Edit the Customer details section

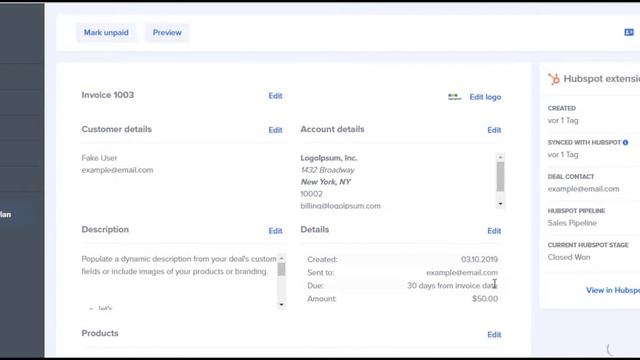[275, 130]
